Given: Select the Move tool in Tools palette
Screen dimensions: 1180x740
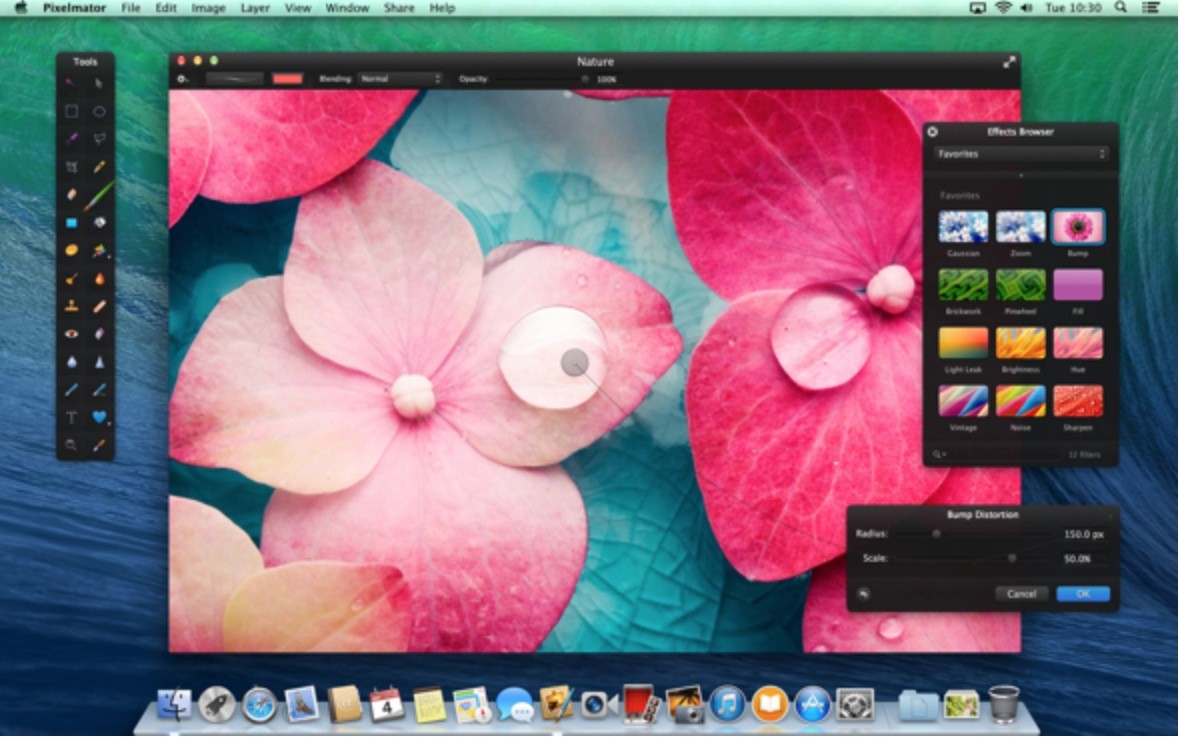Looking at the screenshot, I should [99, 83].
